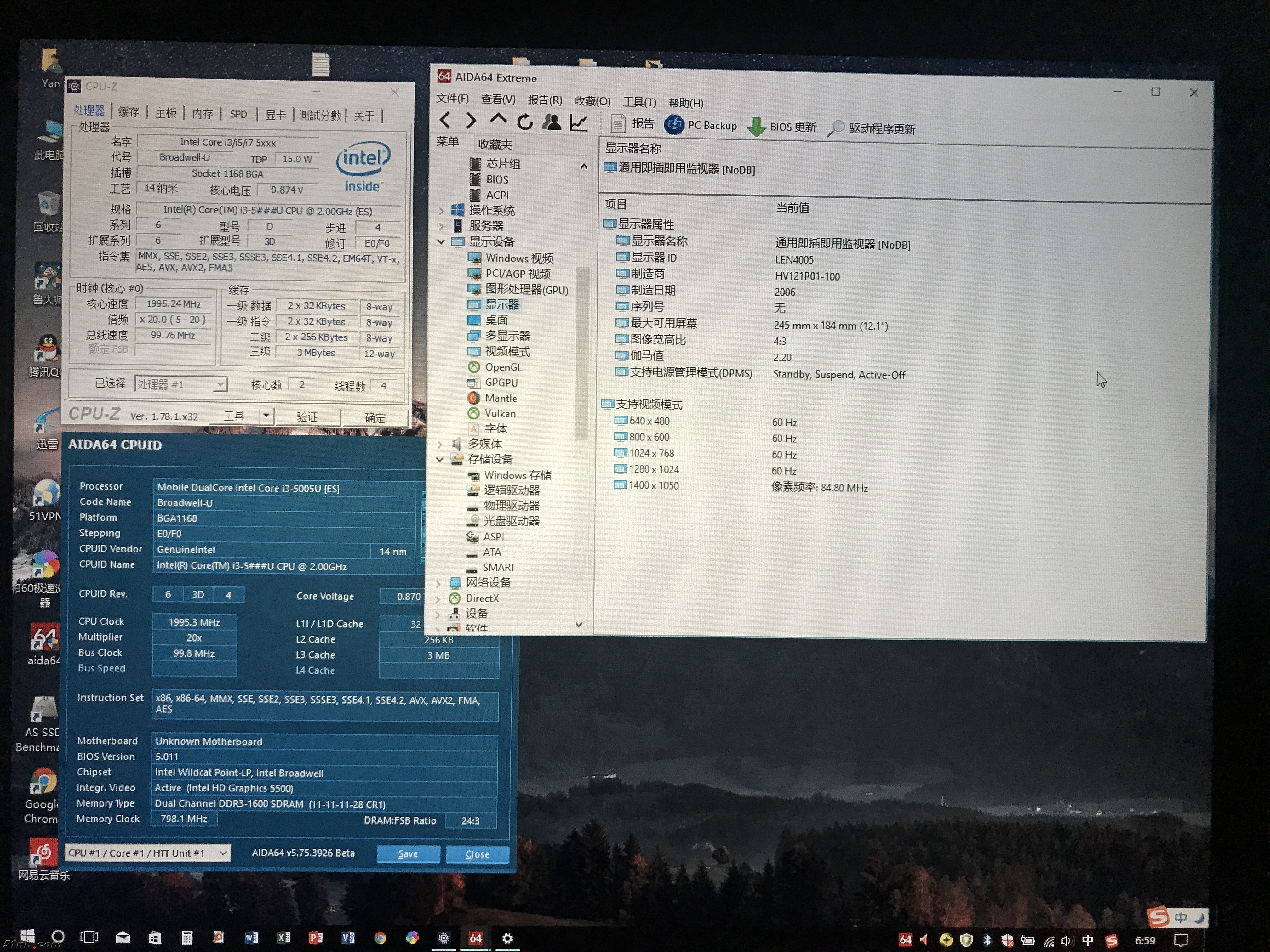Click the 确定 button in CPU-Z

click(375, 418)
